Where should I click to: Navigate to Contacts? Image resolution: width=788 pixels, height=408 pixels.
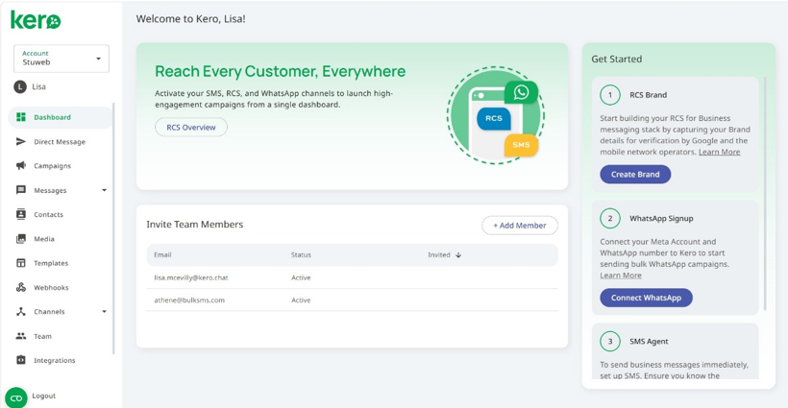(48, 215)
